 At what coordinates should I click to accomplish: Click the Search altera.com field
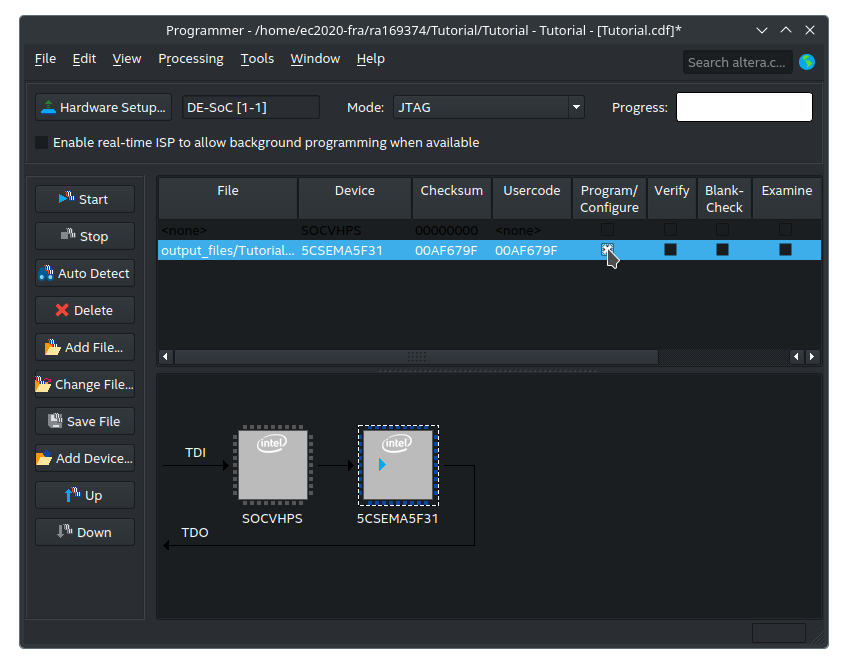tap(738, 62)
